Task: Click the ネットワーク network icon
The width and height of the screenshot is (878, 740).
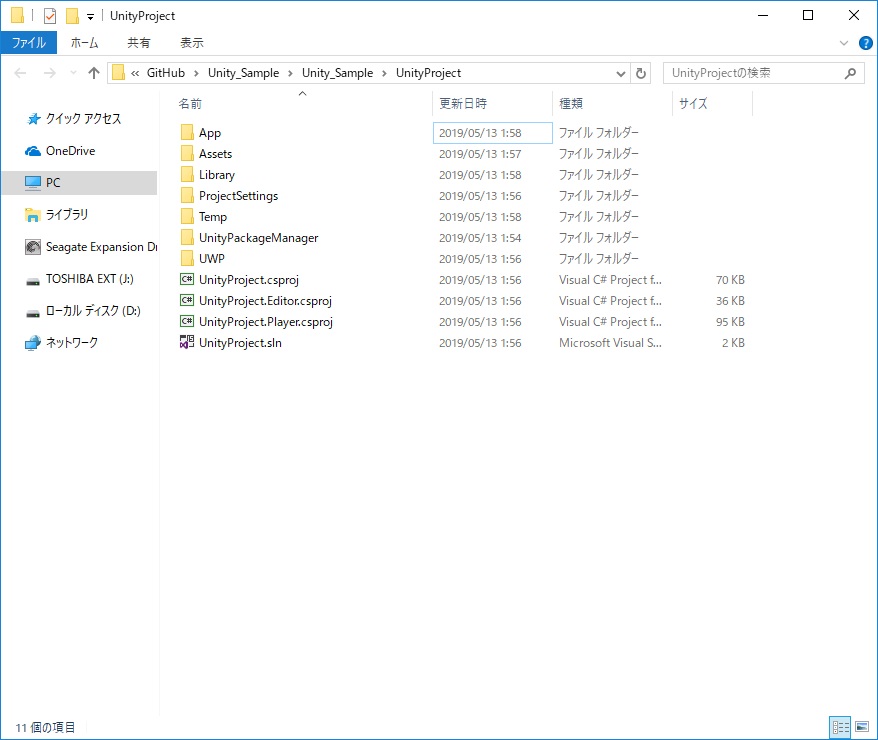Action: [33, 343]
